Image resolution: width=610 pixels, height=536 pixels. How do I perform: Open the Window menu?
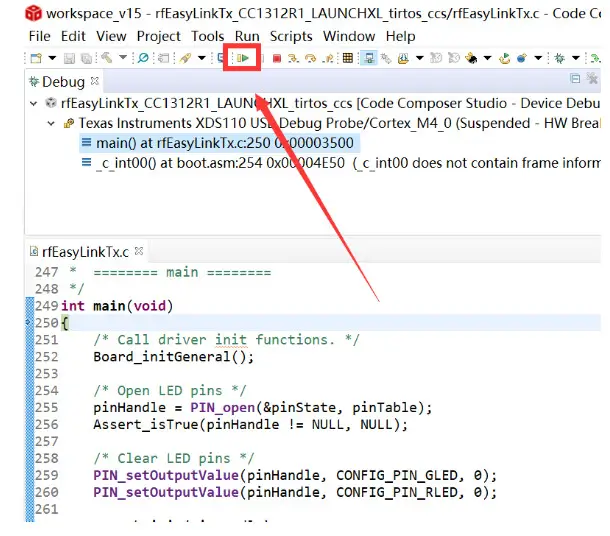(x=349, y=36)
